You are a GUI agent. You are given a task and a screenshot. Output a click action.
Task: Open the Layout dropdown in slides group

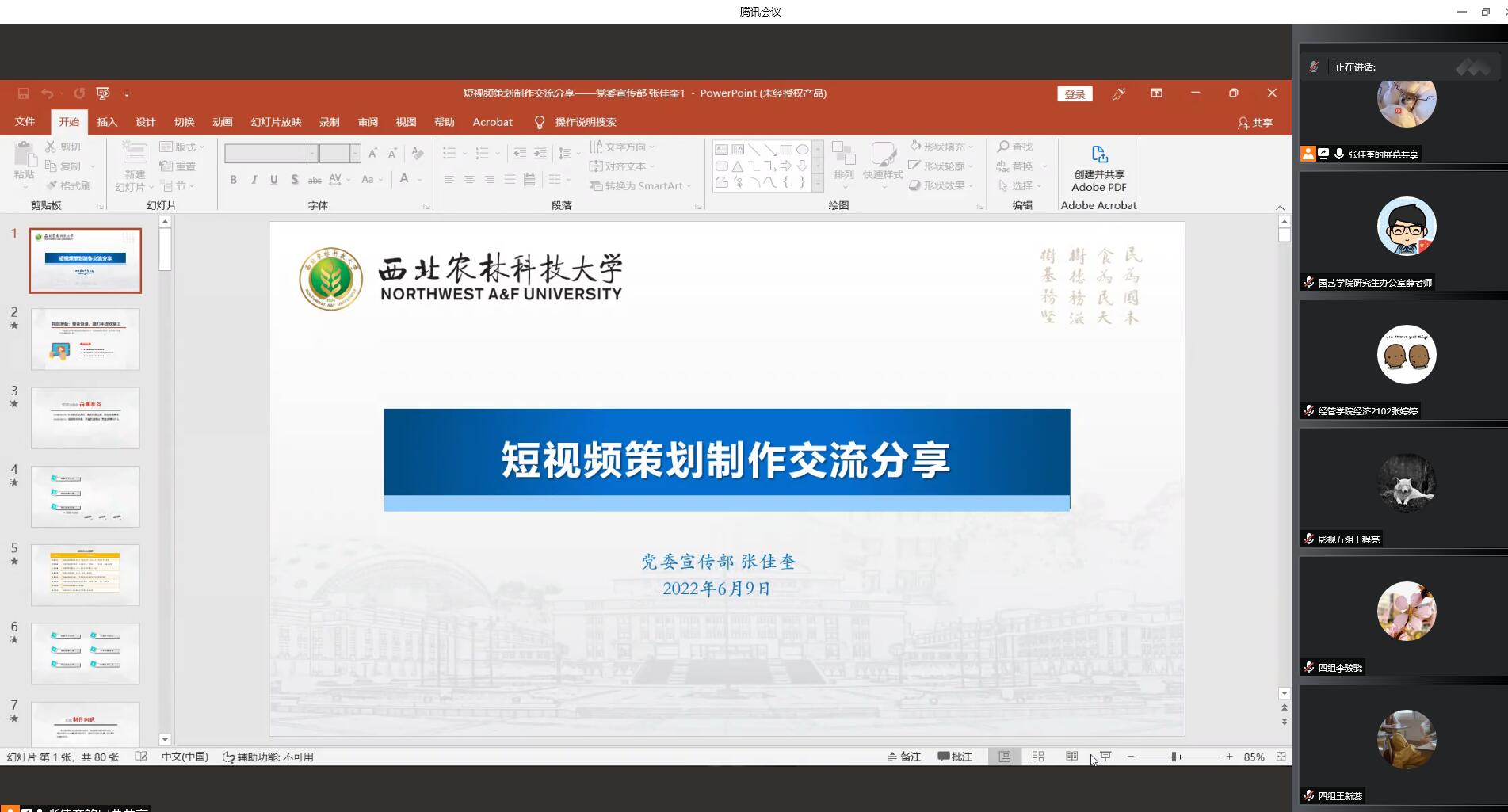click(x=182, y=147)
